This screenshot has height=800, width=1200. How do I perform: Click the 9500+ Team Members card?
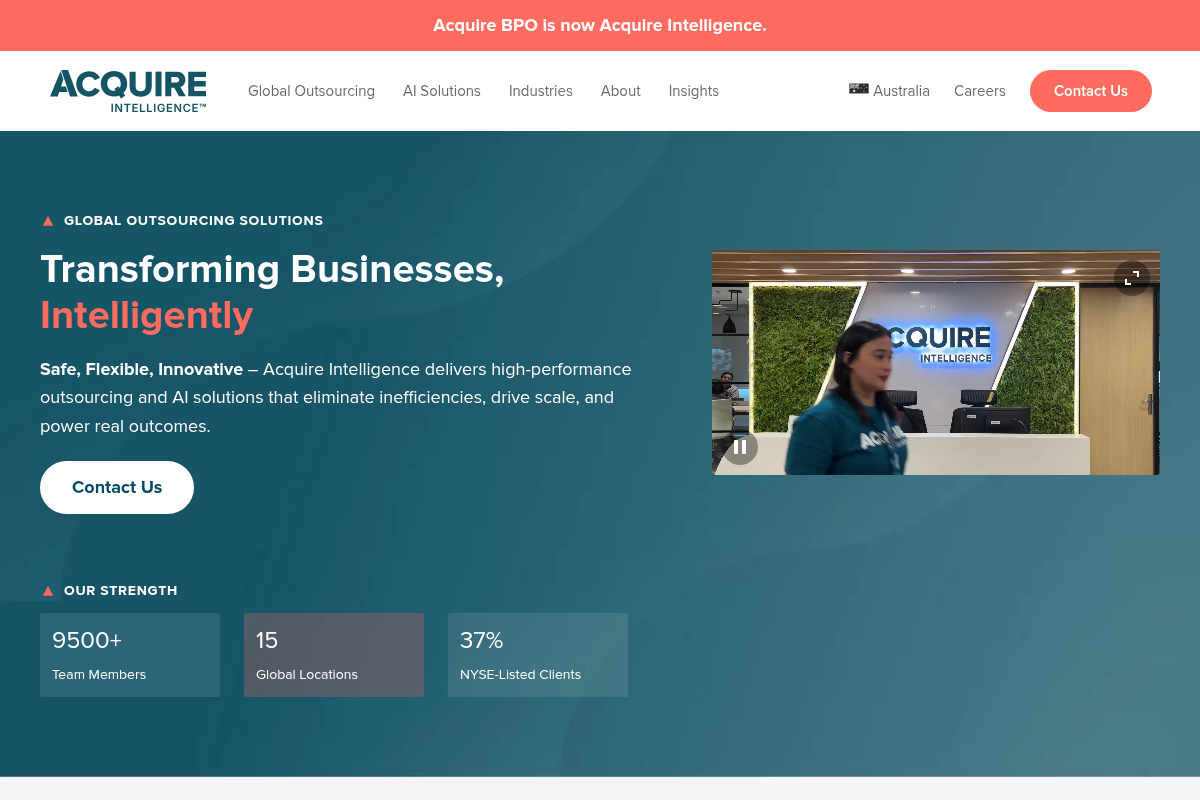click(130, 655)
